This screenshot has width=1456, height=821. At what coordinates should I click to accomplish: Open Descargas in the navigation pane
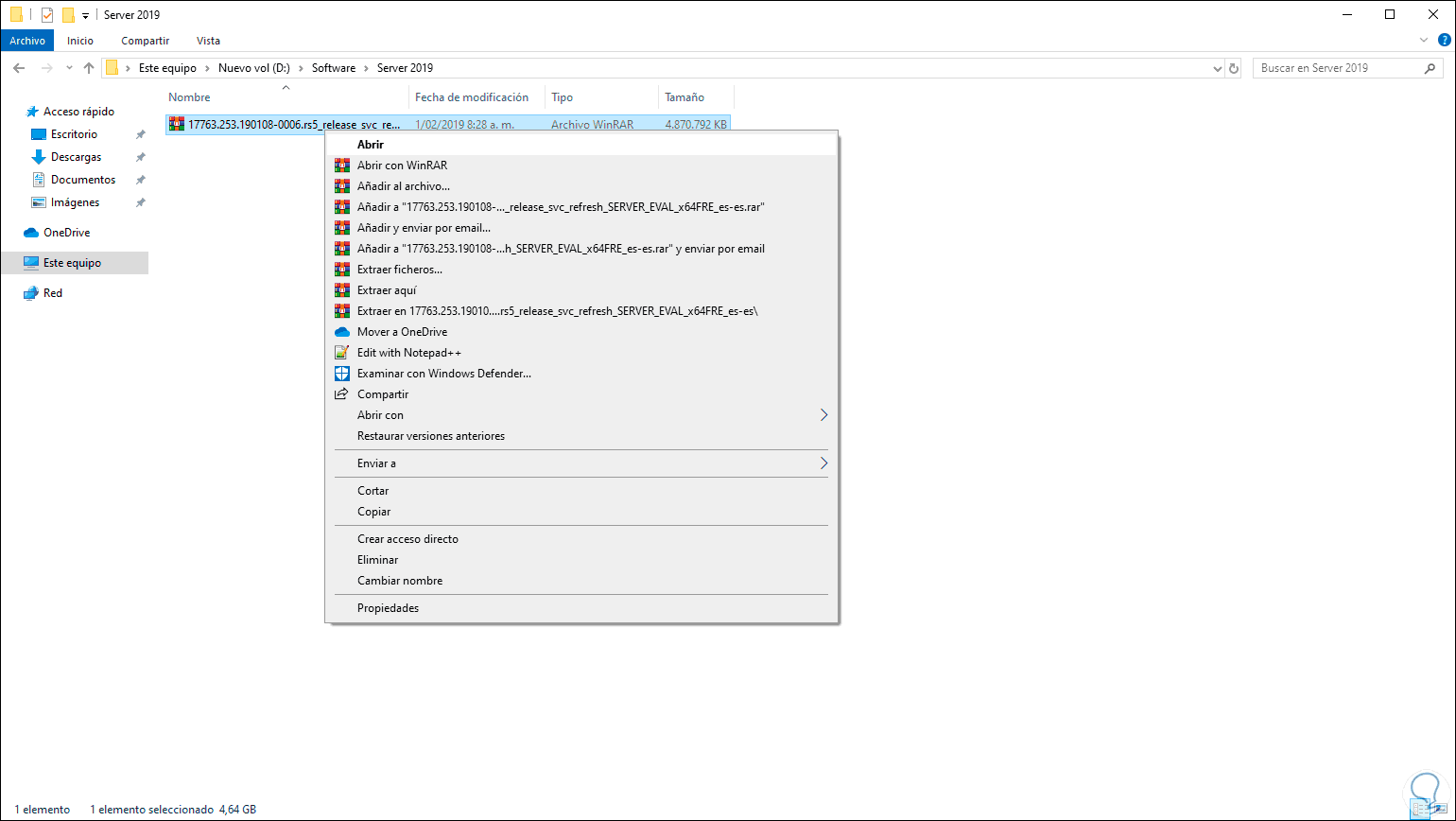tap(76, 157)
